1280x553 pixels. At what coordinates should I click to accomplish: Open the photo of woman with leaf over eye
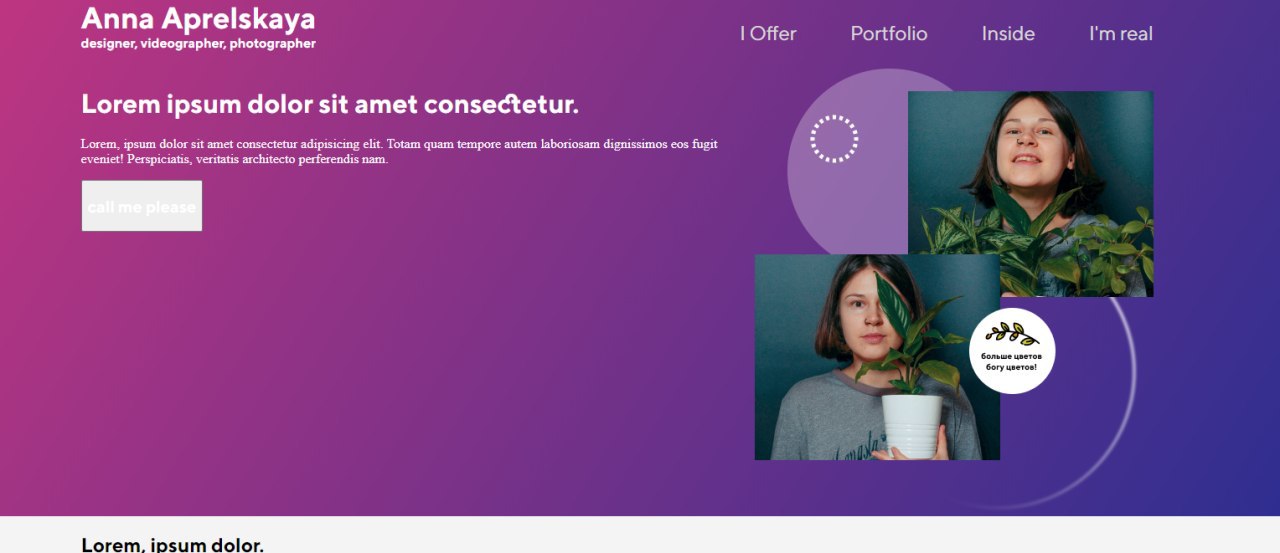click(x=877, y=357)
